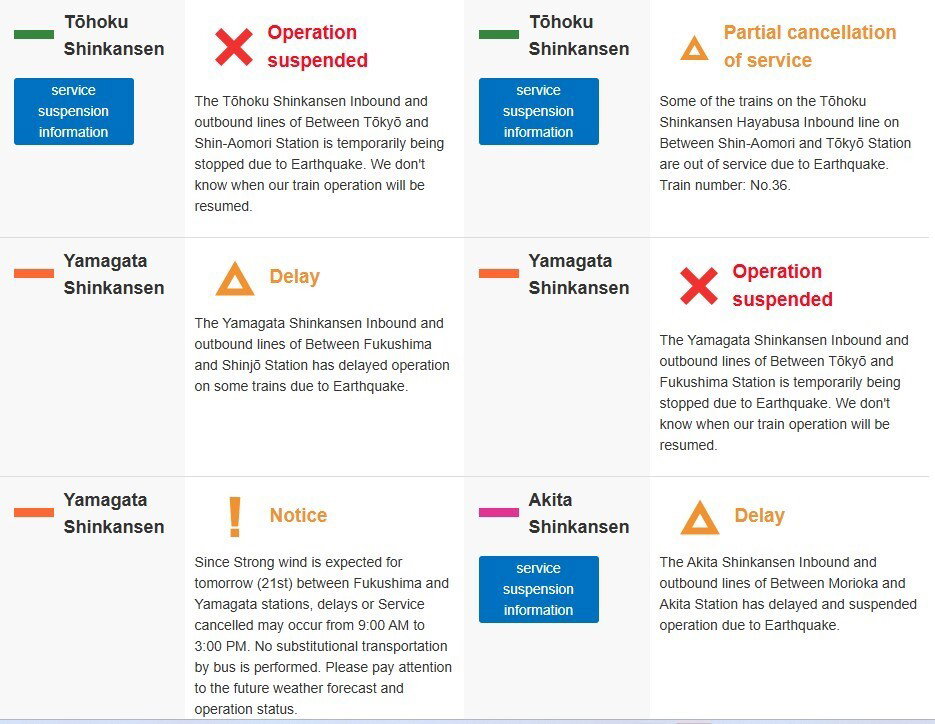Open service suspension information for top-left Tōhoku Shinkansen

74,111
